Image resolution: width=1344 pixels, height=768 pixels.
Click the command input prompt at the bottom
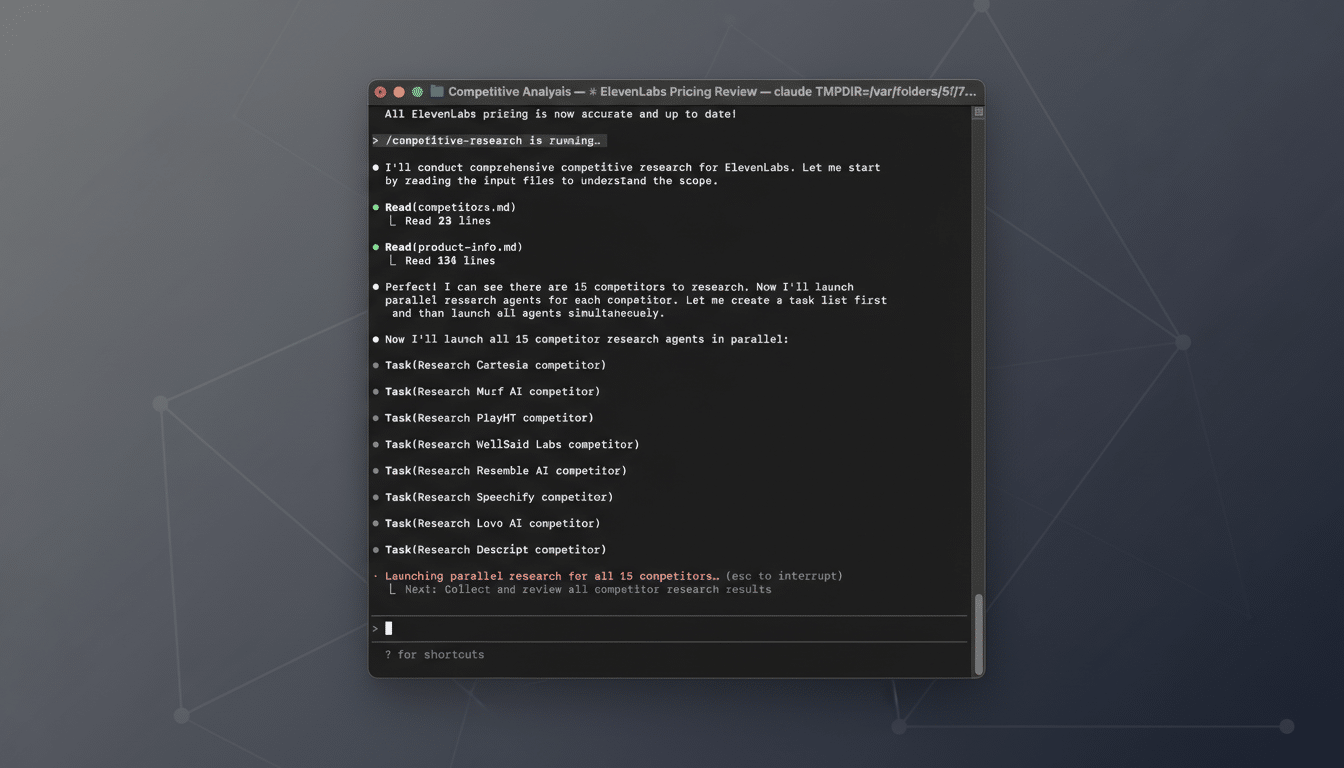click(x=388, y=628)
